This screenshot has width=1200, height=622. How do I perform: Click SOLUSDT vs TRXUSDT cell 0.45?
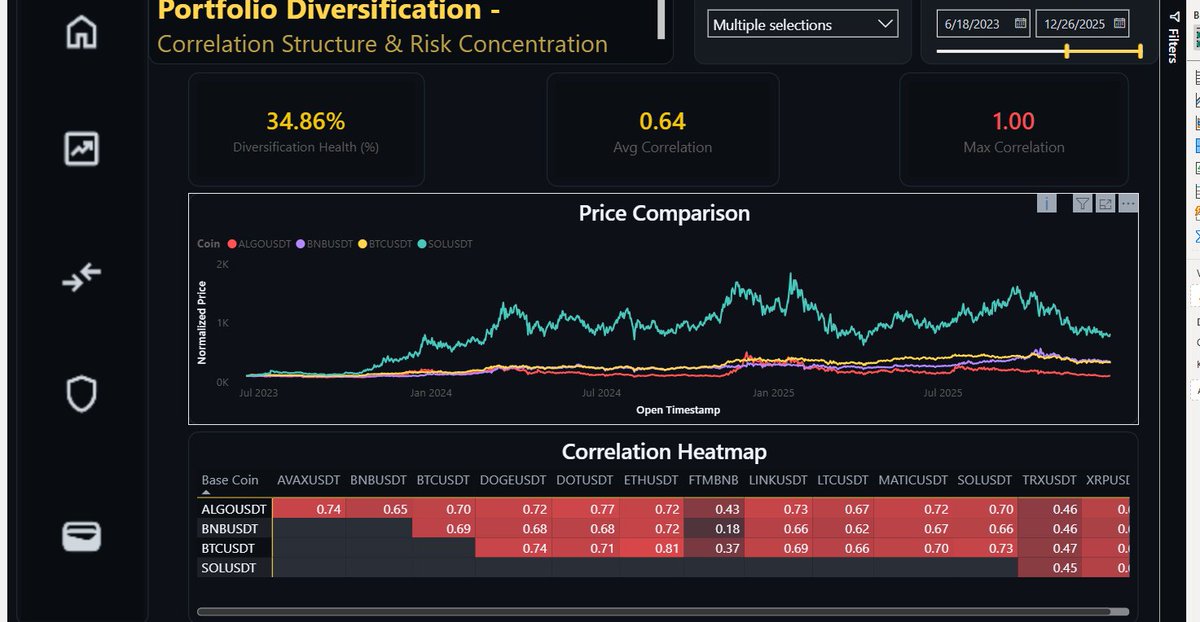(1051, 568)
